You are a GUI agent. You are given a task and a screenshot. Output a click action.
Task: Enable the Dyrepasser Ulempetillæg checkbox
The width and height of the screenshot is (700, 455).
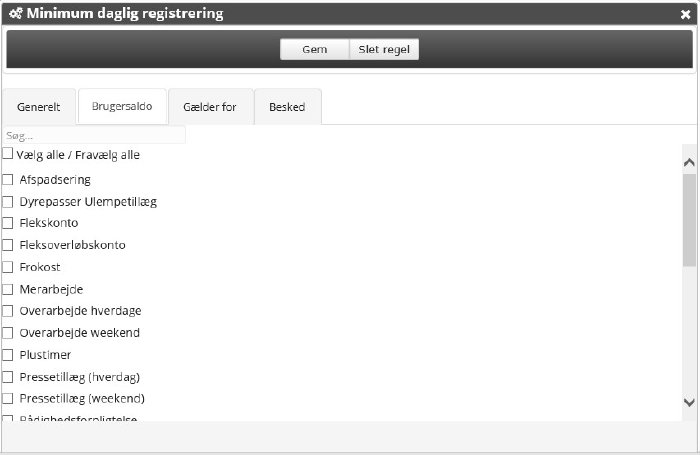[8, 202]
